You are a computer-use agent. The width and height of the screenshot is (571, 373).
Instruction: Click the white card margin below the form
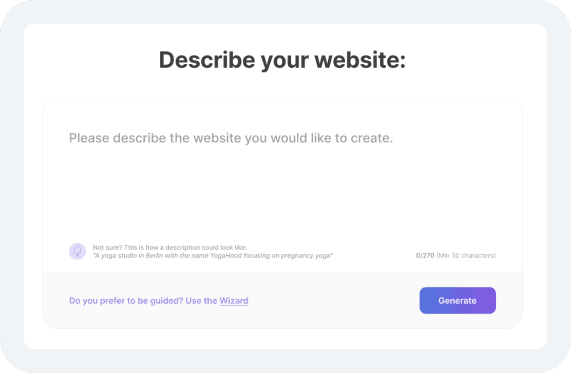[285, 339]
